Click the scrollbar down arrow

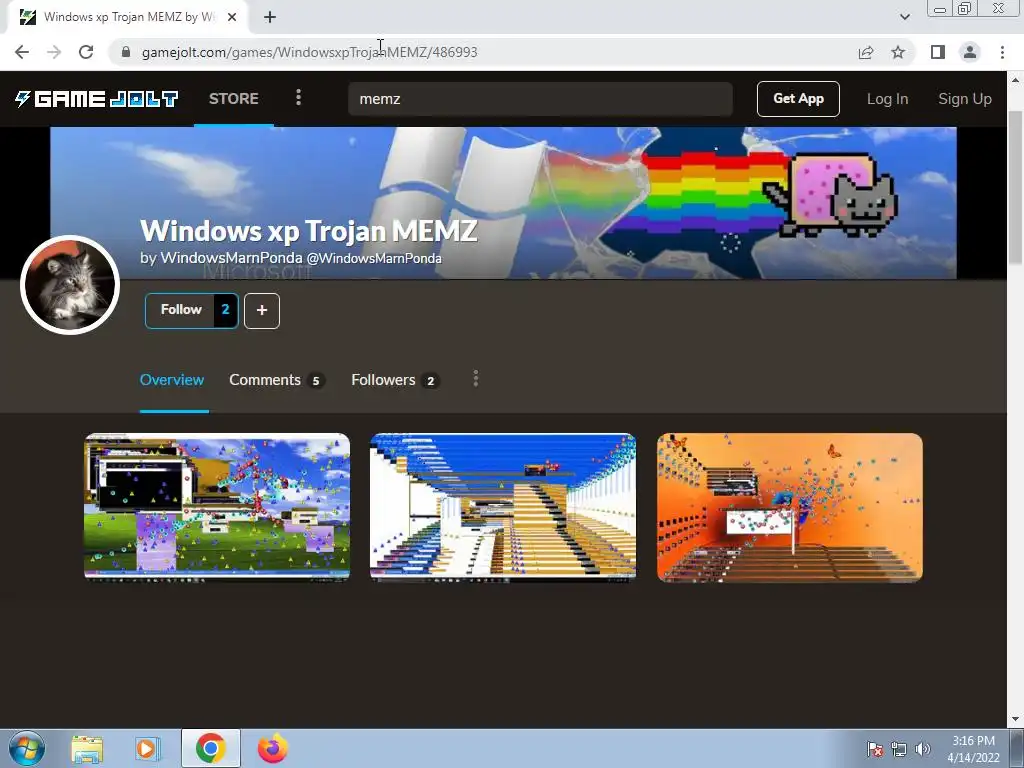click(x=1015, y=719)
